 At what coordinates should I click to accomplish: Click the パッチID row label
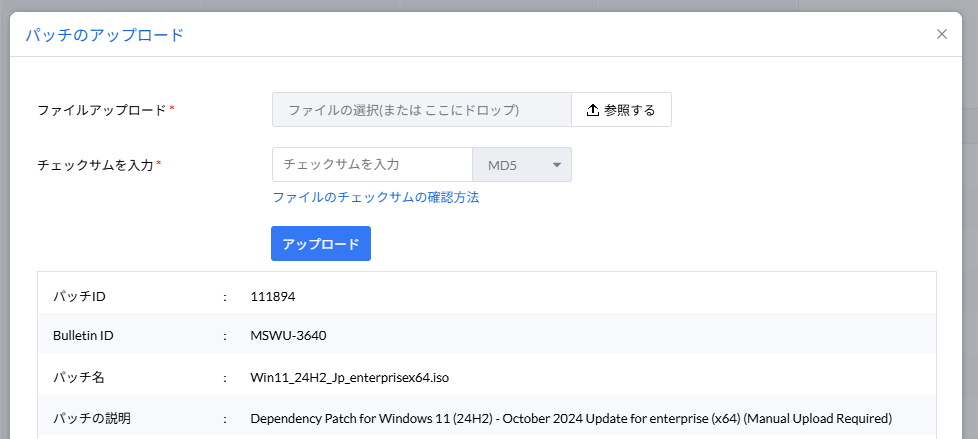pos(79,296)
